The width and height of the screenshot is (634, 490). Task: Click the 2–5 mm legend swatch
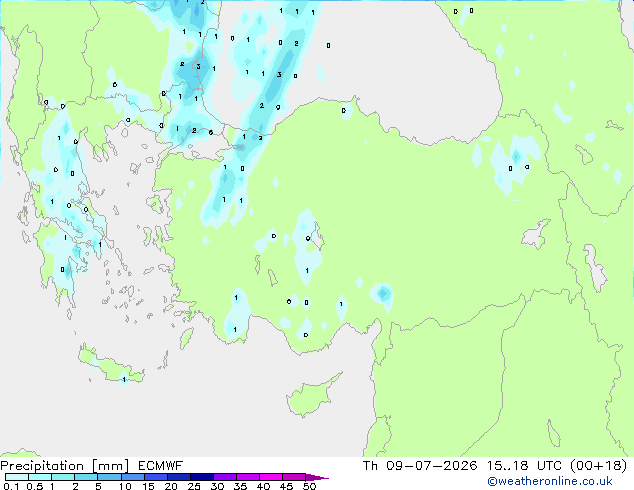point(86,477)
